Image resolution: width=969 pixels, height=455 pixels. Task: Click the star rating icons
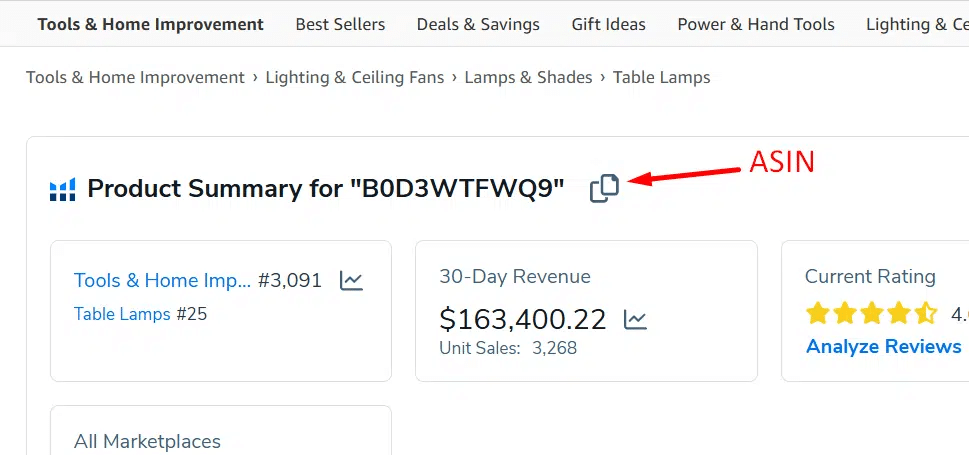[x=871, y=314]
